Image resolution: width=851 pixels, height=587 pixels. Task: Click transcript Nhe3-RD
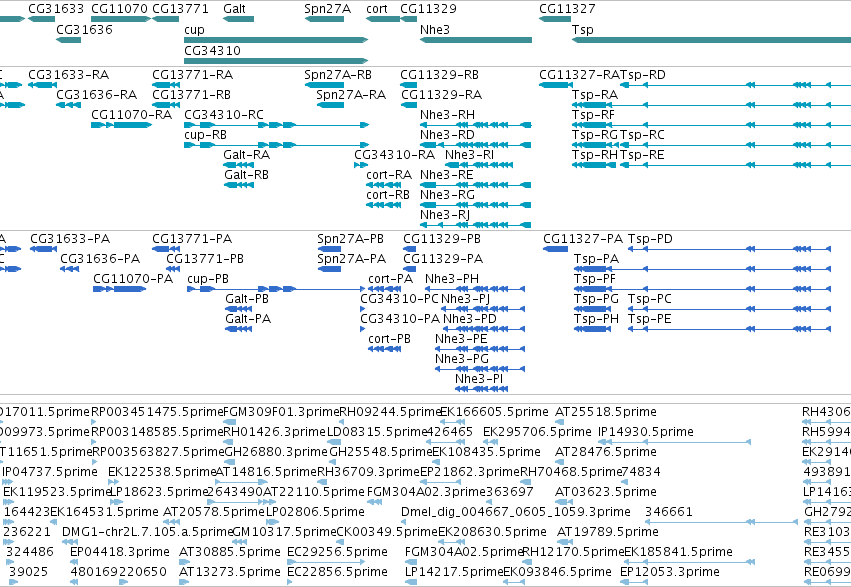tap(476, 145)
